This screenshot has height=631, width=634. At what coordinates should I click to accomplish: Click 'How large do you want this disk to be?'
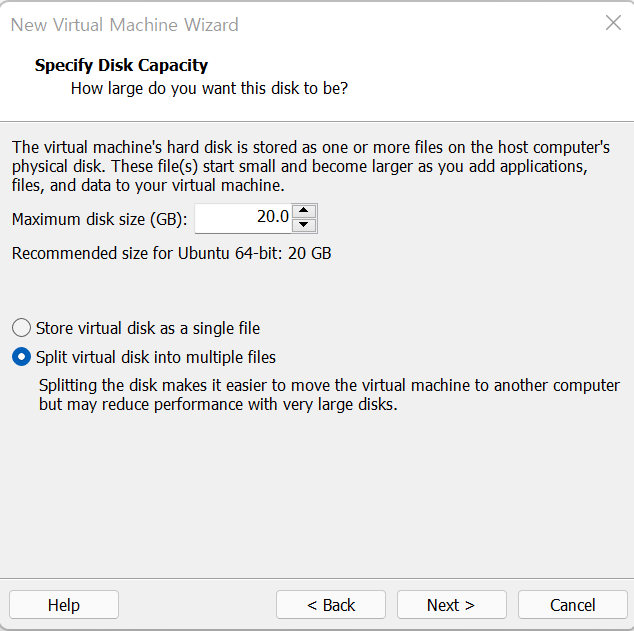(209, 88)
